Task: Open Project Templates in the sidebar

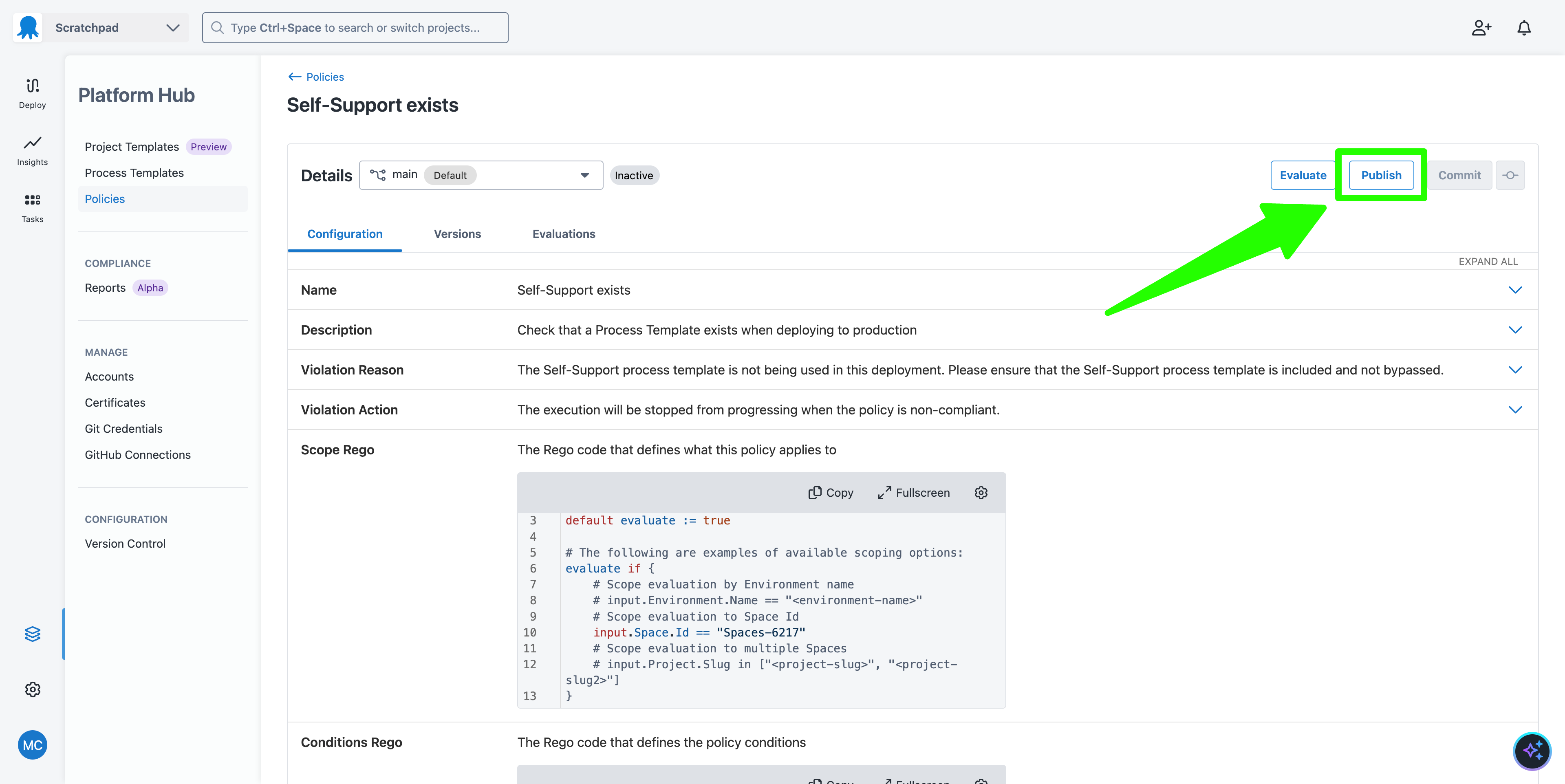Action: click(x=132, y=147)
